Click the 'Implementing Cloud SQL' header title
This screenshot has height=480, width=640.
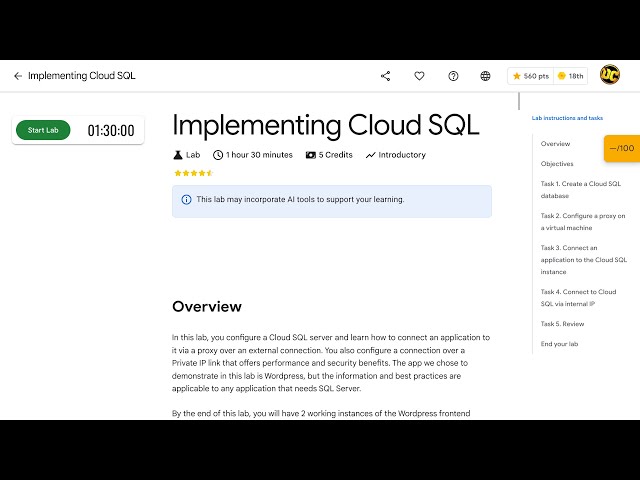coord(82,76)
